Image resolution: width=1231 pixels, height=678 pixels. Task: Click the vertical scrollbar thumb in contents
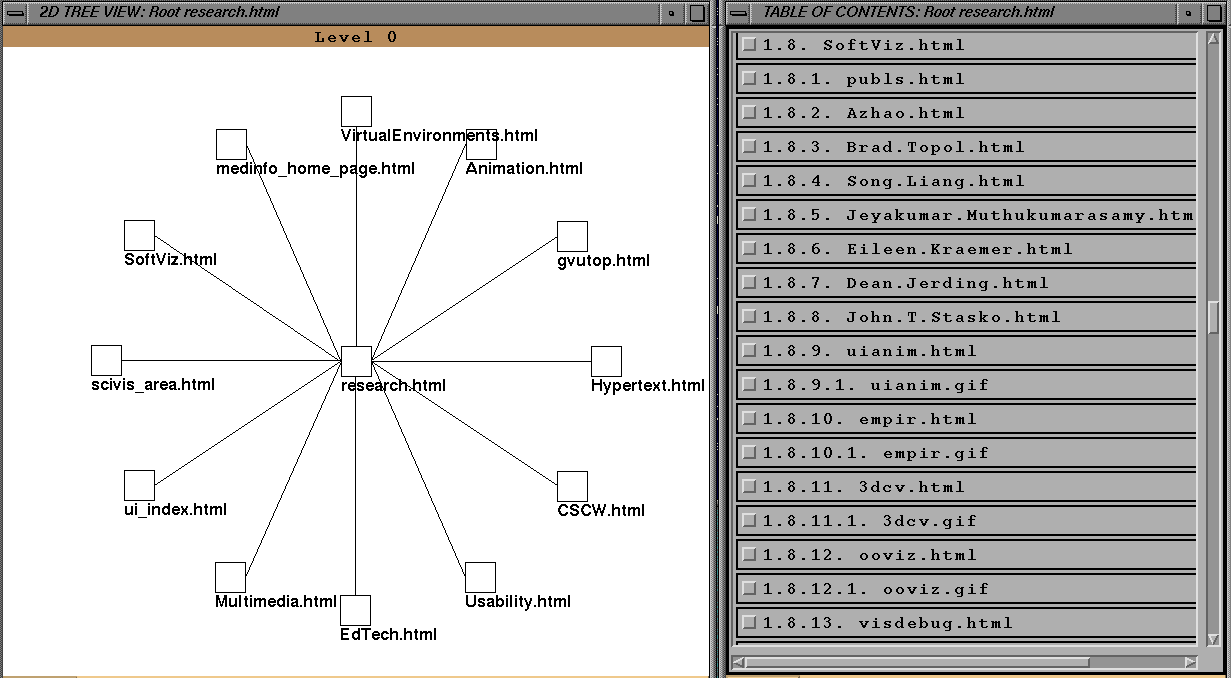1213,316
